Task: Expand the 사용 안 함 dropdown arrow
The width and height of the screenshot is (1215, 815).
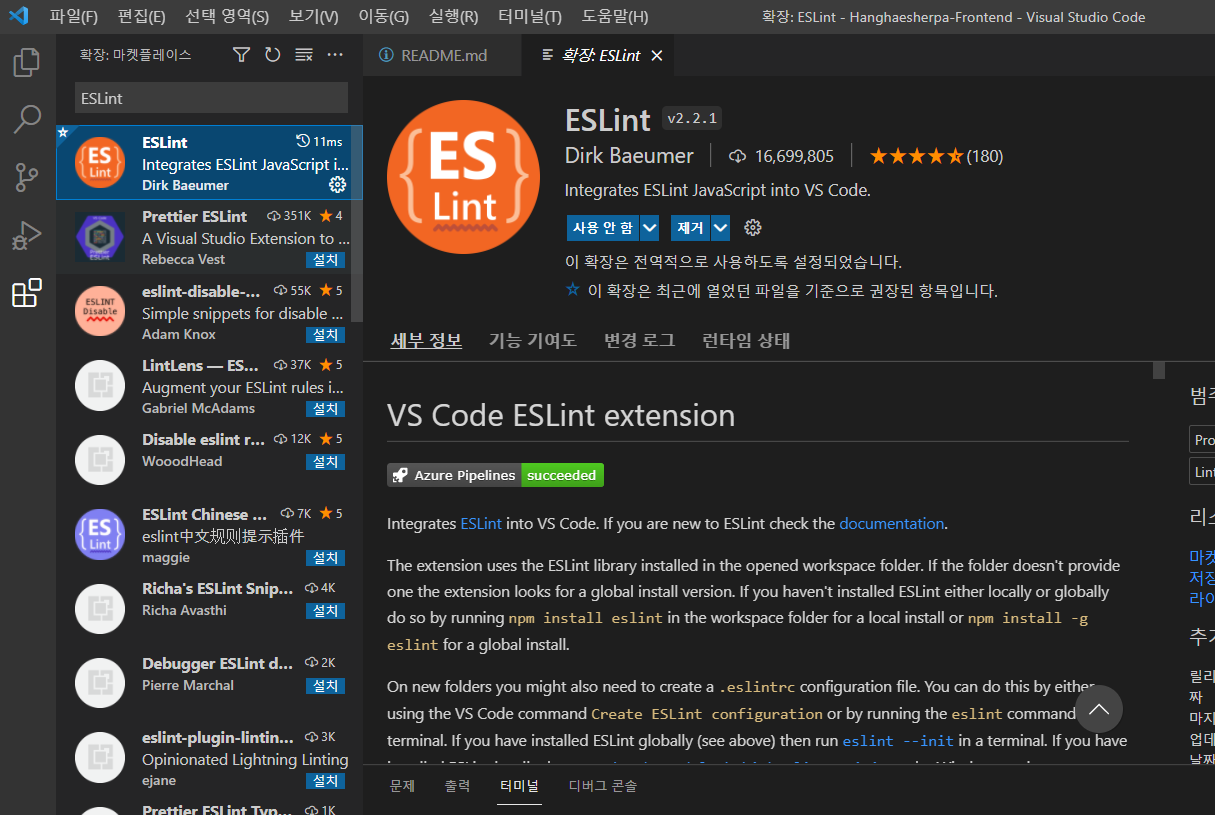Action: point(650,228)
